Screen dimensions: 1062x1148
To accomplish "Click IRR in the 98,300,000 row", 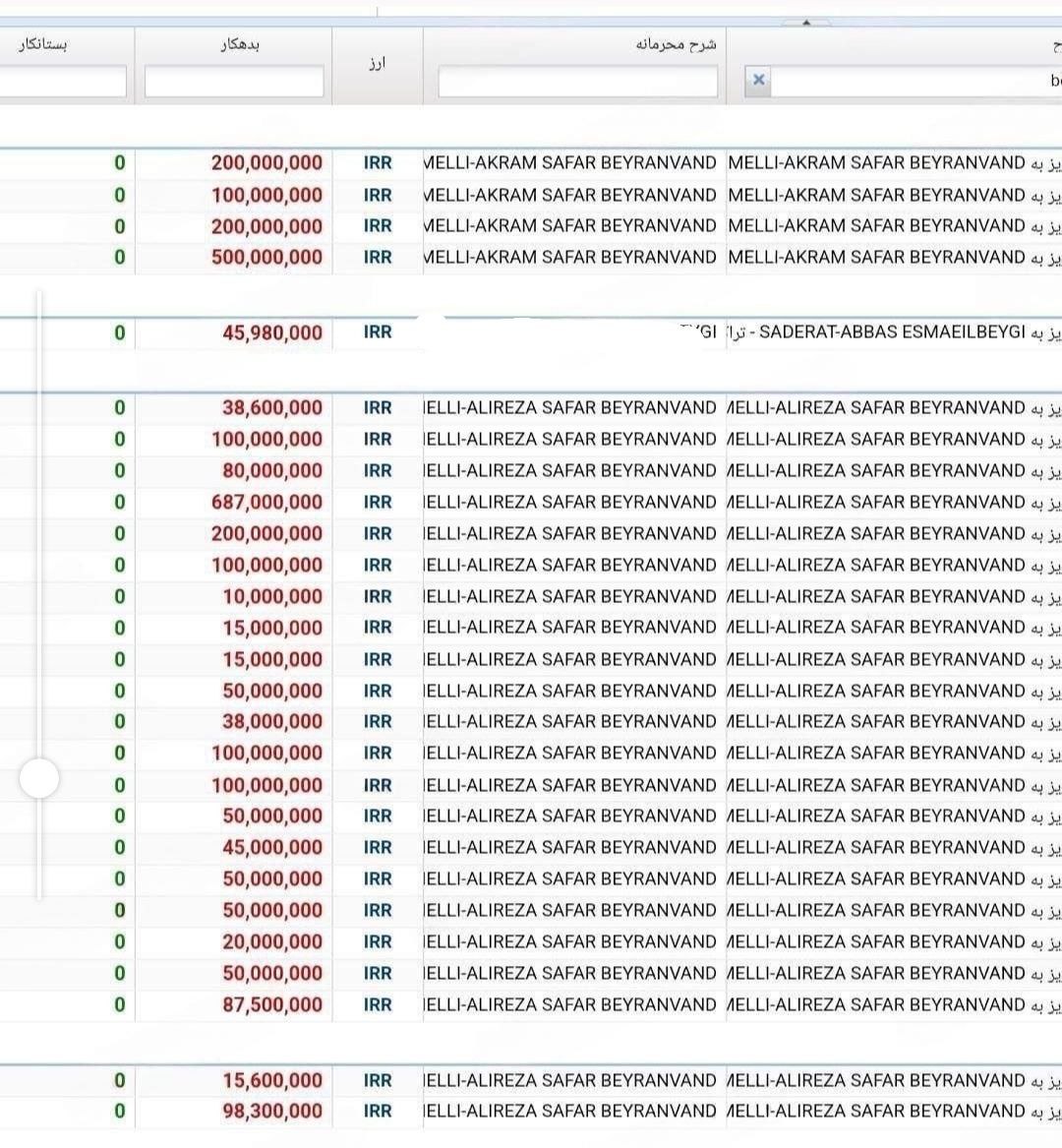I will pos(378,1112).
